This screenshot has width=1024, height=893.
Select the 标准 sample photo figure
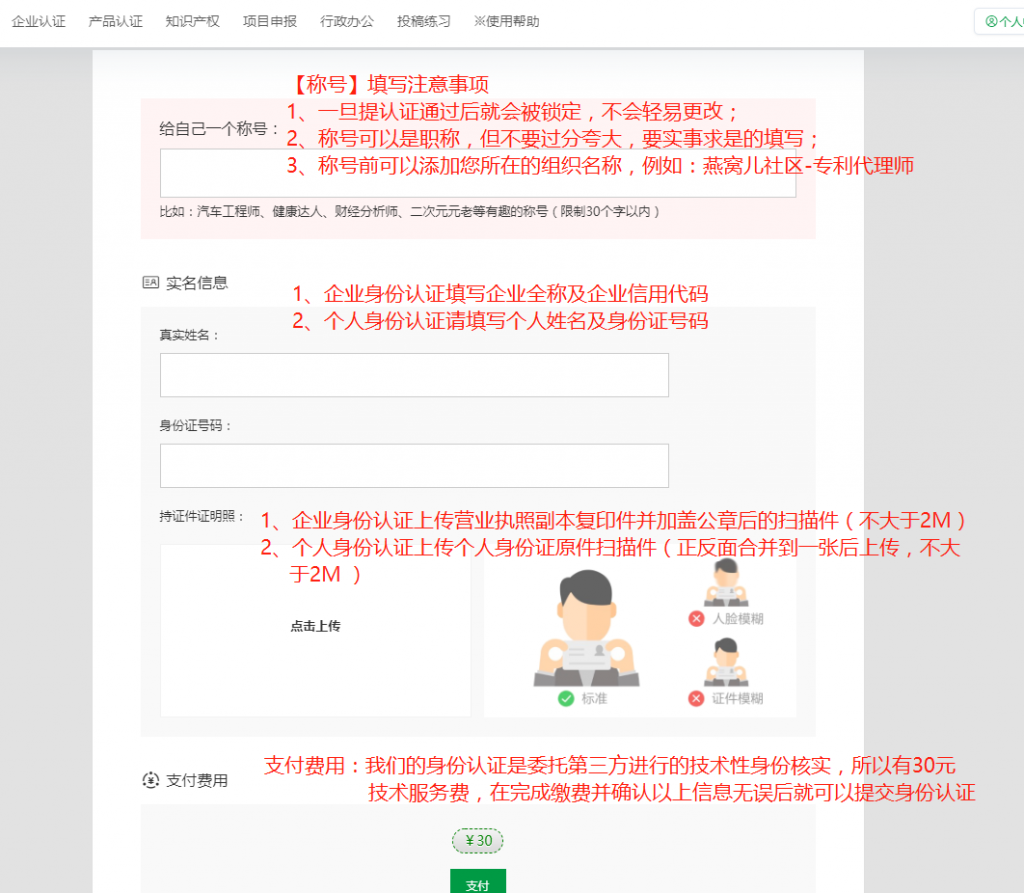[586, 630]
